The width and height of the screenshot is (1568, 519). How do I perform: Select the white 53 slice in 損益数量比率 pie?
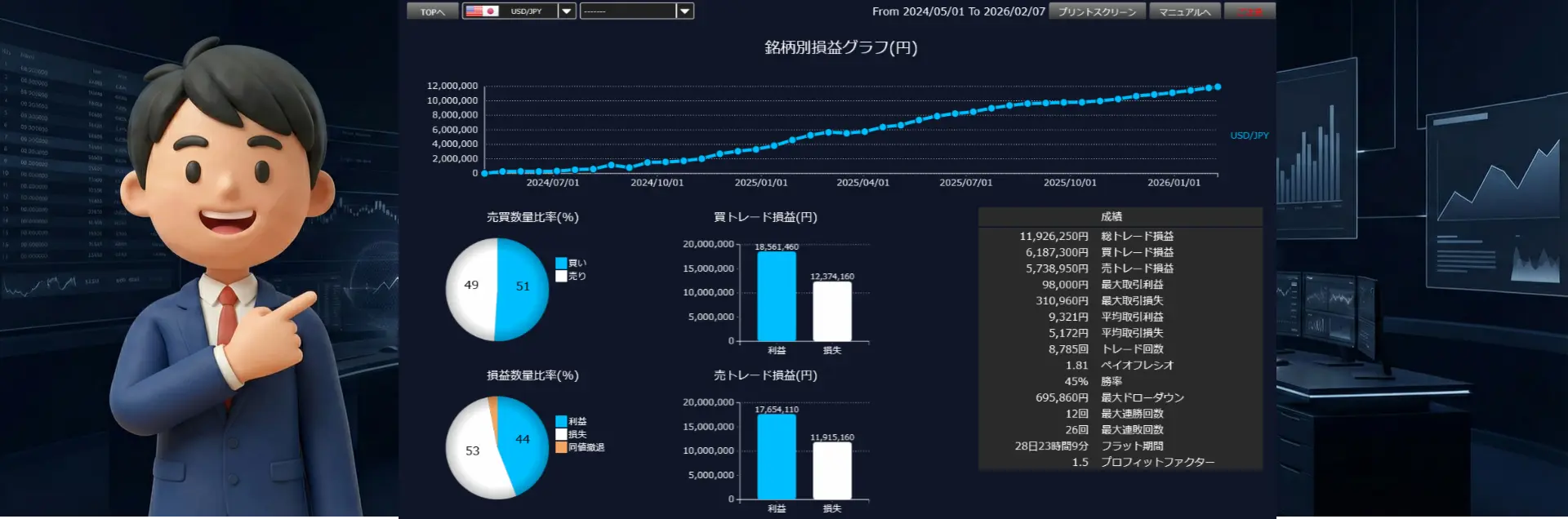[470, 453]
